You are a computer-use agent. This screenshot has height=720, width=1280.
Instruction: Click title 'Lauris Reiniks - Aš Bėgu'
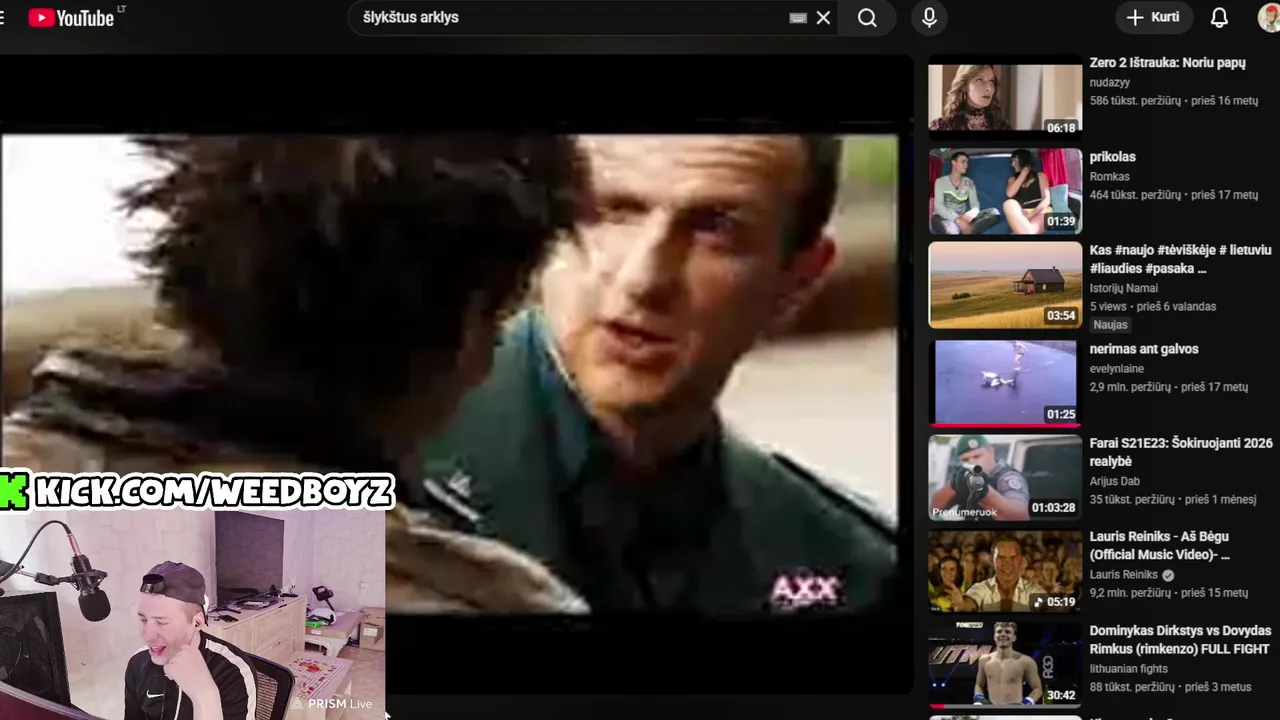click(x=1159, y=546)
